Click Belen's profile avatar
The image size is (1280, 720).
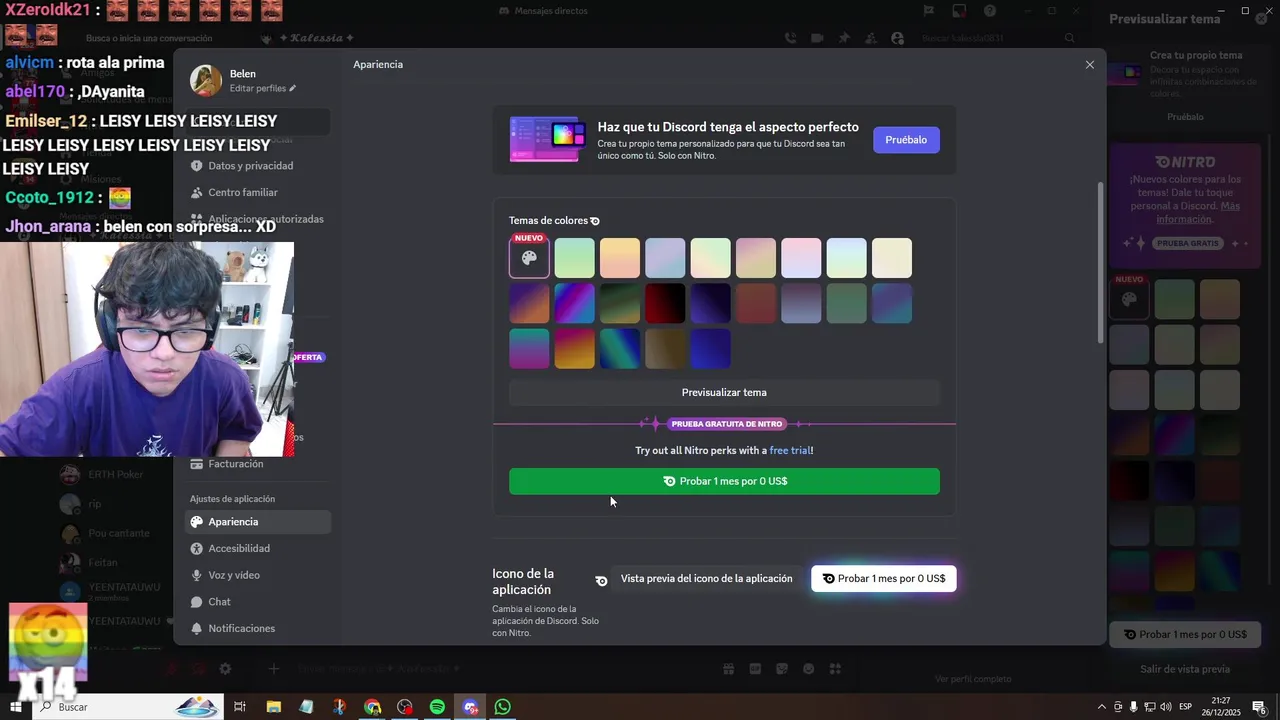coord(206,81)
